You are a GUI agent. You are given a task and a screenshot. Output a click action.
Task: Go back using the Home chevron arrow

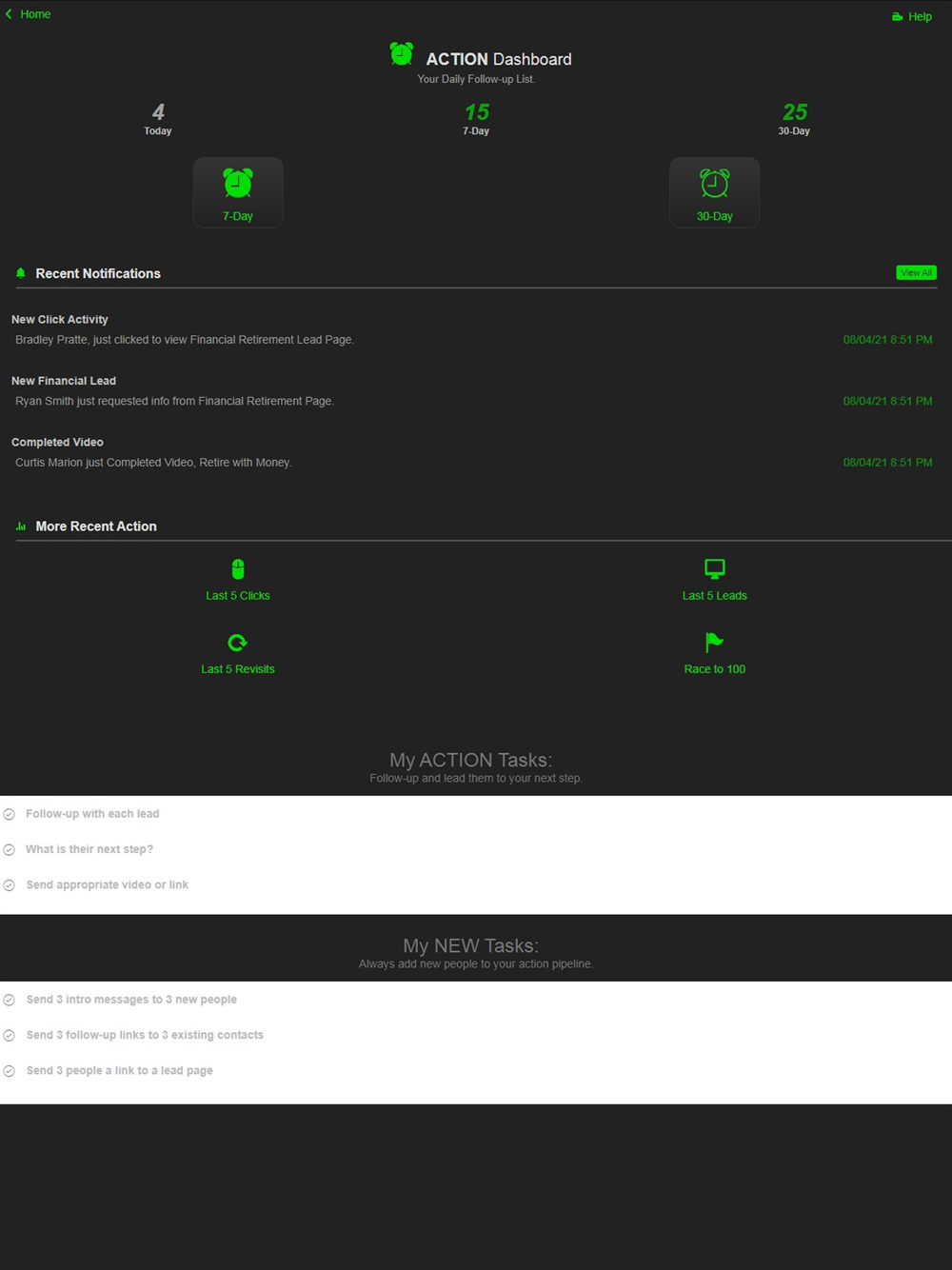pyautogui.click(x=9, y=14)
